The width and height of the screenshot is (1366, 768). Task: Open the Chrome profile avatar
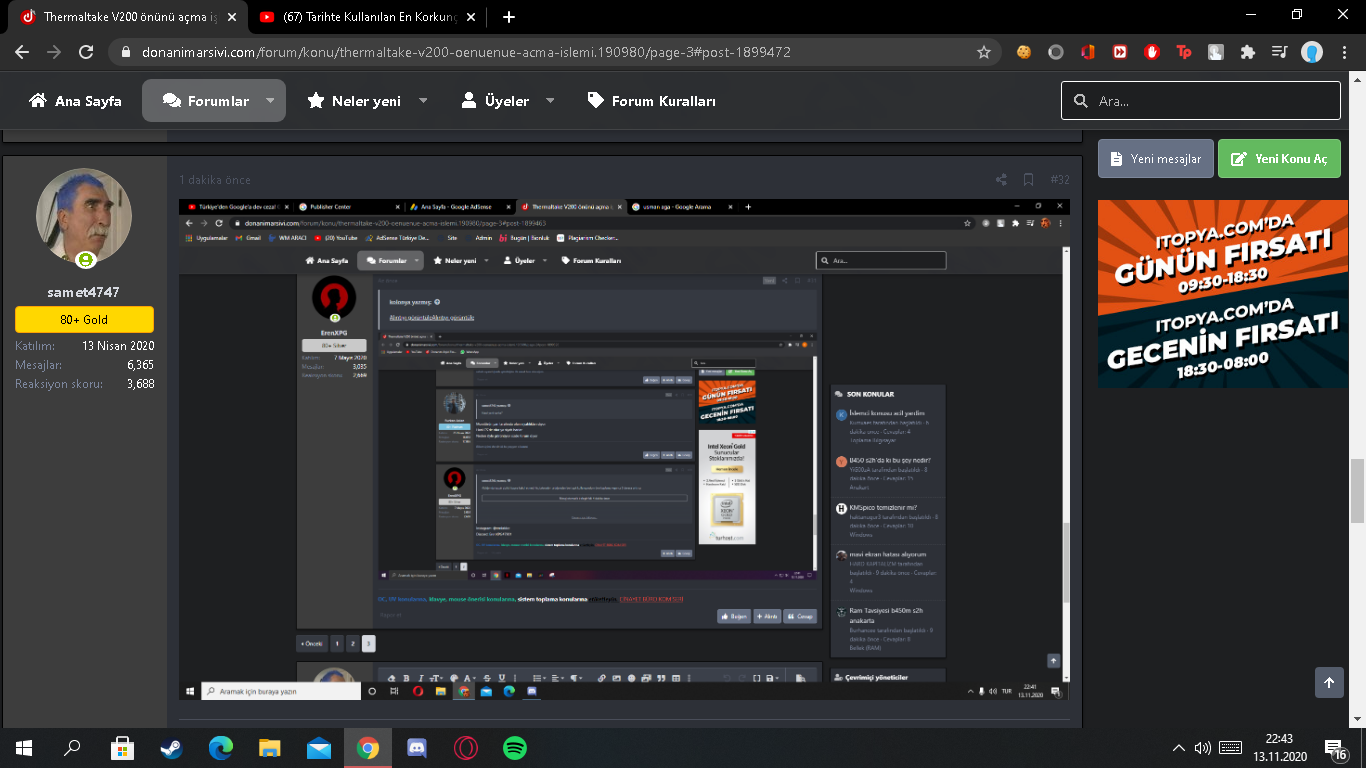pyautogui.click(x=1312, y=52)
